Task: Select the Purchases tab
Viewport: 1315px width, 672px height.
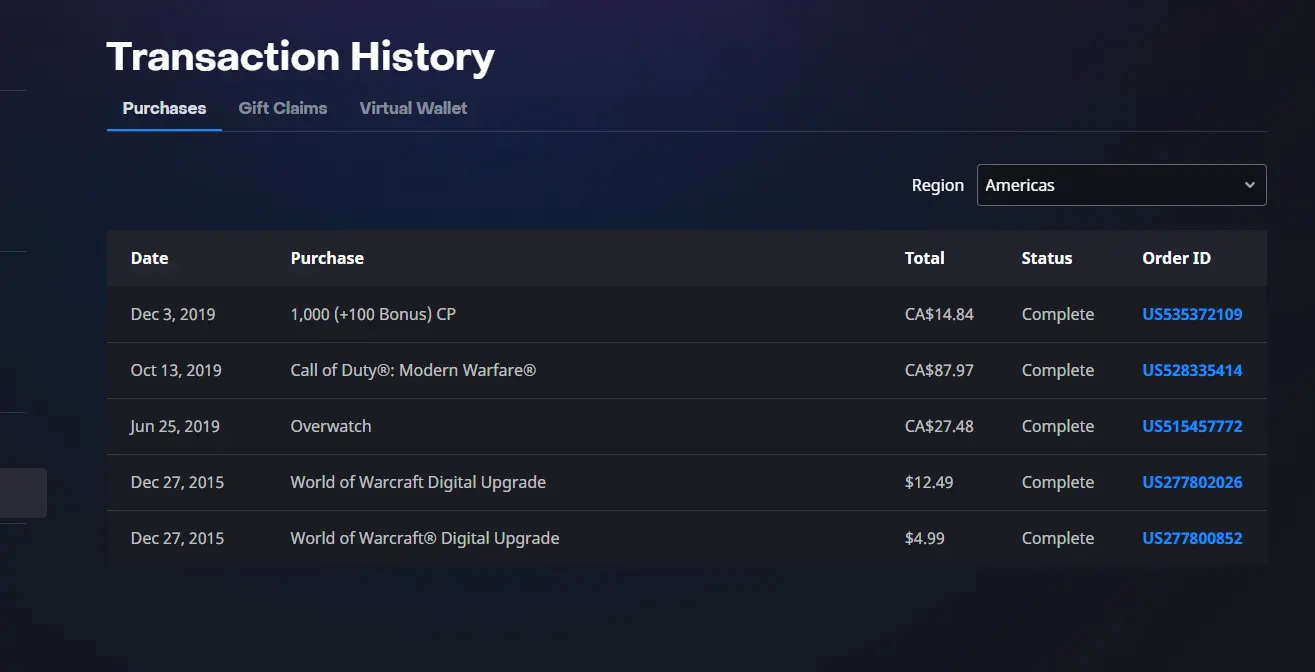Action: point(164,108)
